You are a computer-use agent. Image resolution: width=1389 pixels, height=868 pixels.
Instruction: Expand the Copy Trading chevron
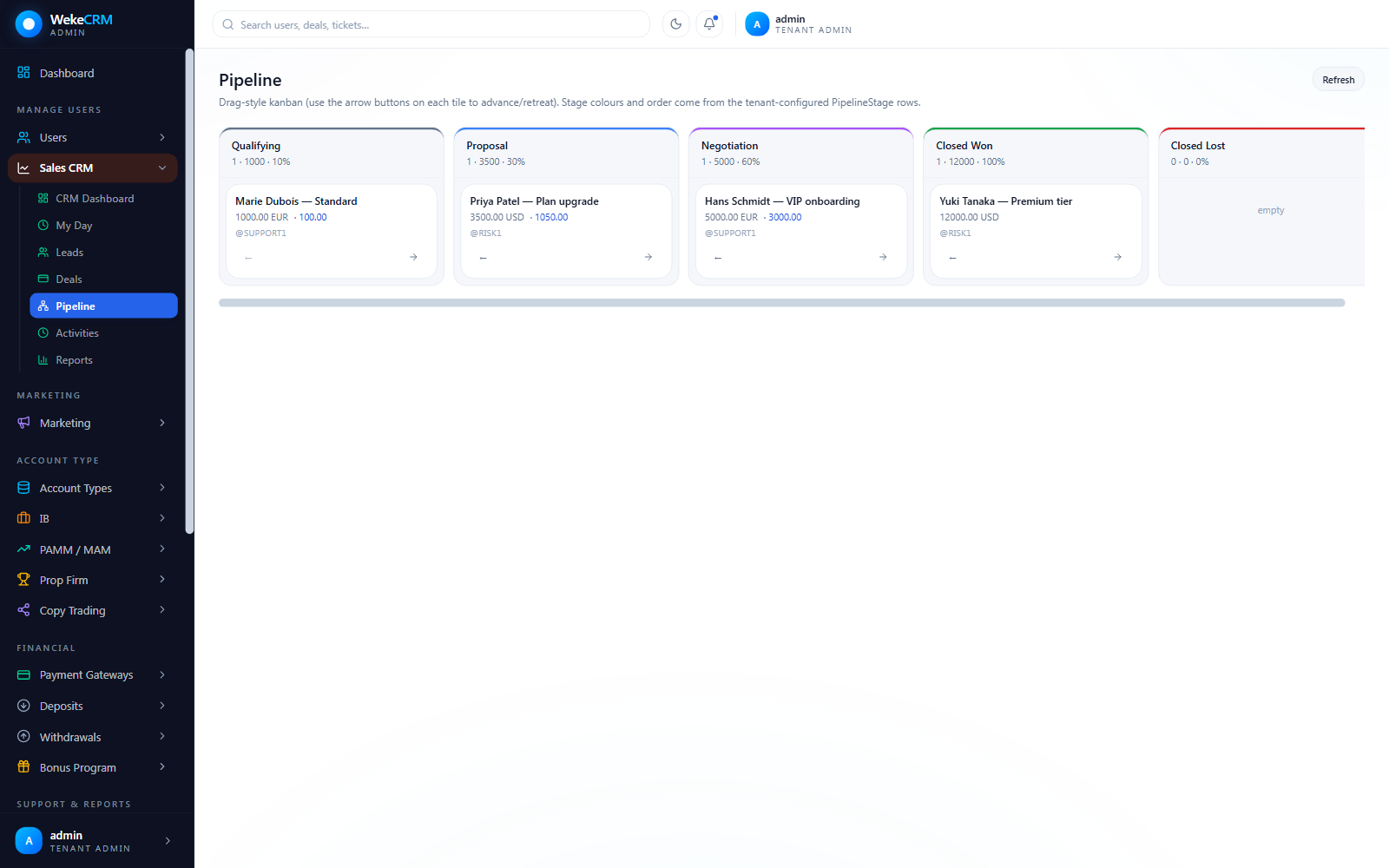tap(162, 610)
